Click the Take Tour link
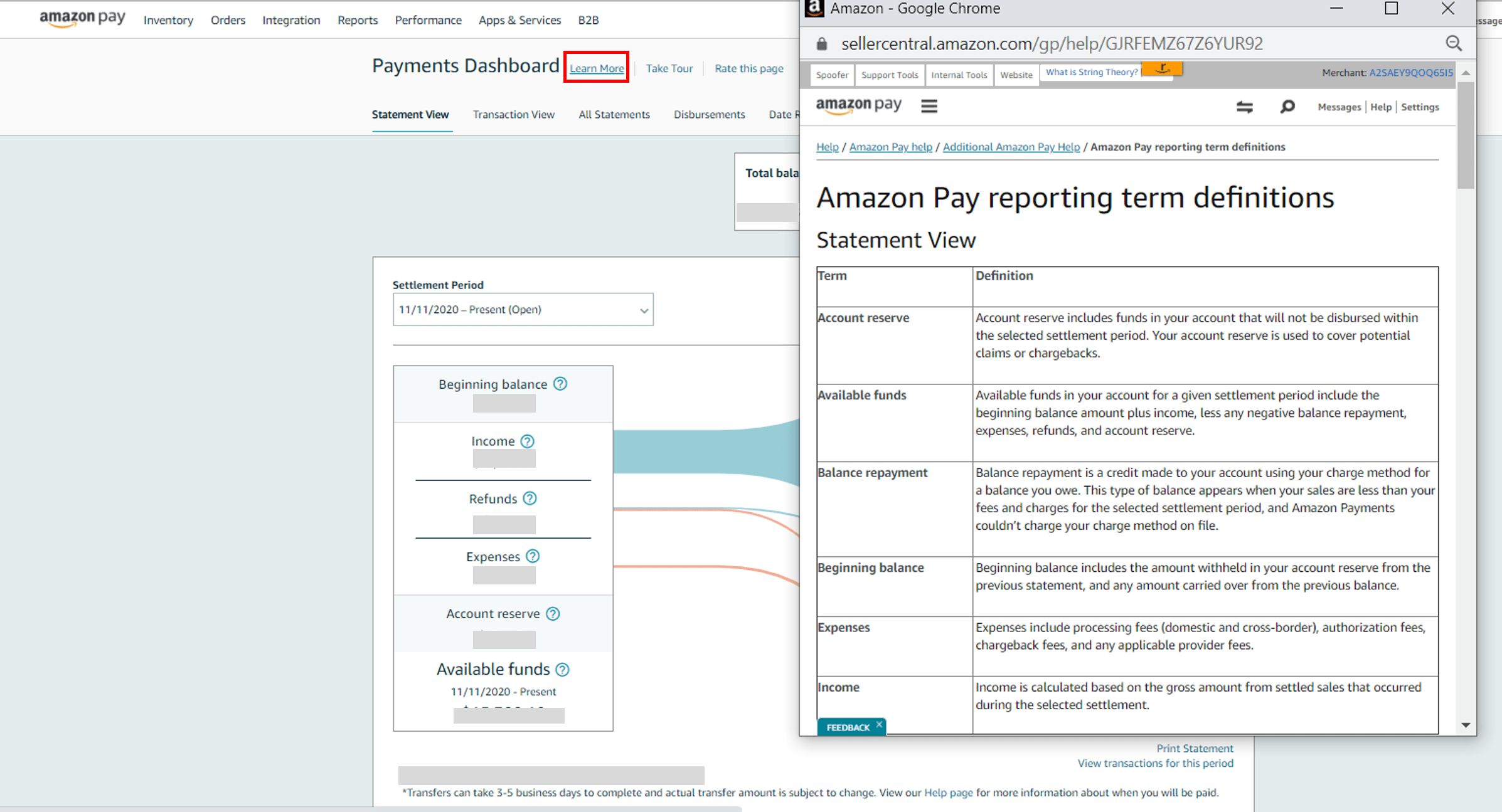1502x812 pixels. 669,68
